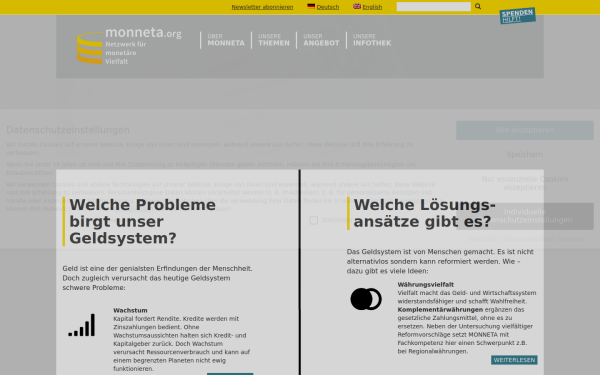Click the bold word Komplementärwährungen
This screenshot has width=600, height=375.
coord(440,310)
